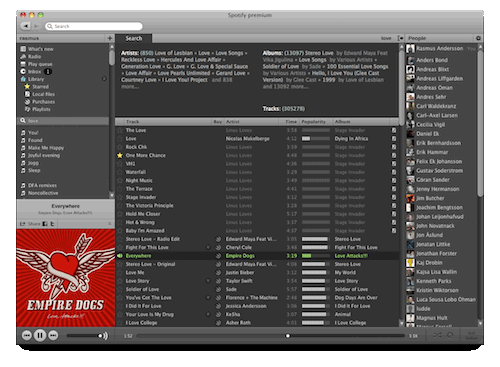500x367 pixels.
Task: Seek on the track progress bar
Action: [270, 336]
